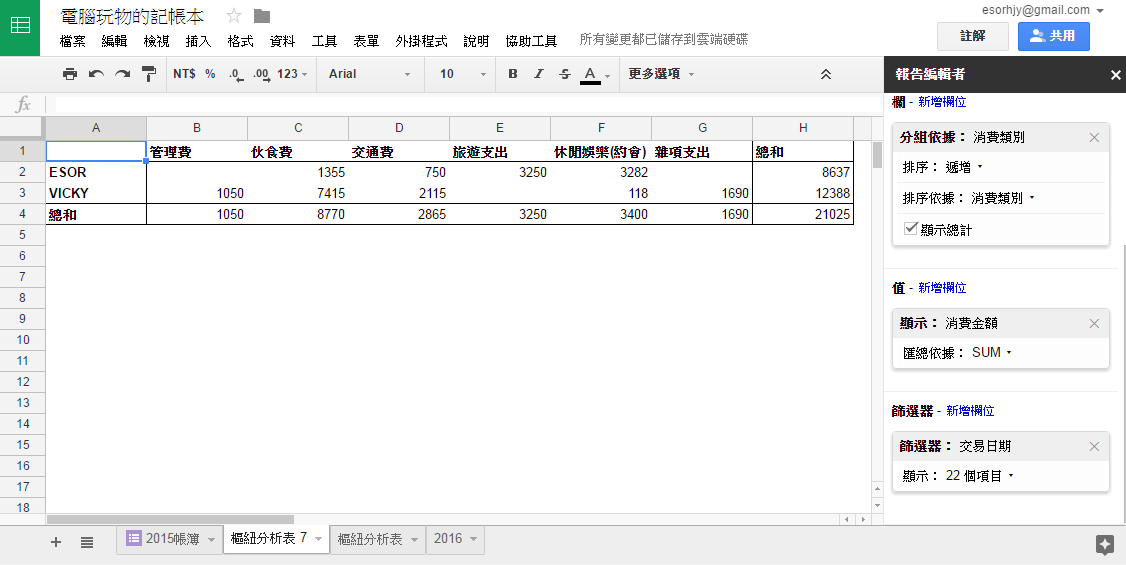Toggle italic formatting
This screenshot has height=565, width=1126.
[x=539, y=74]
